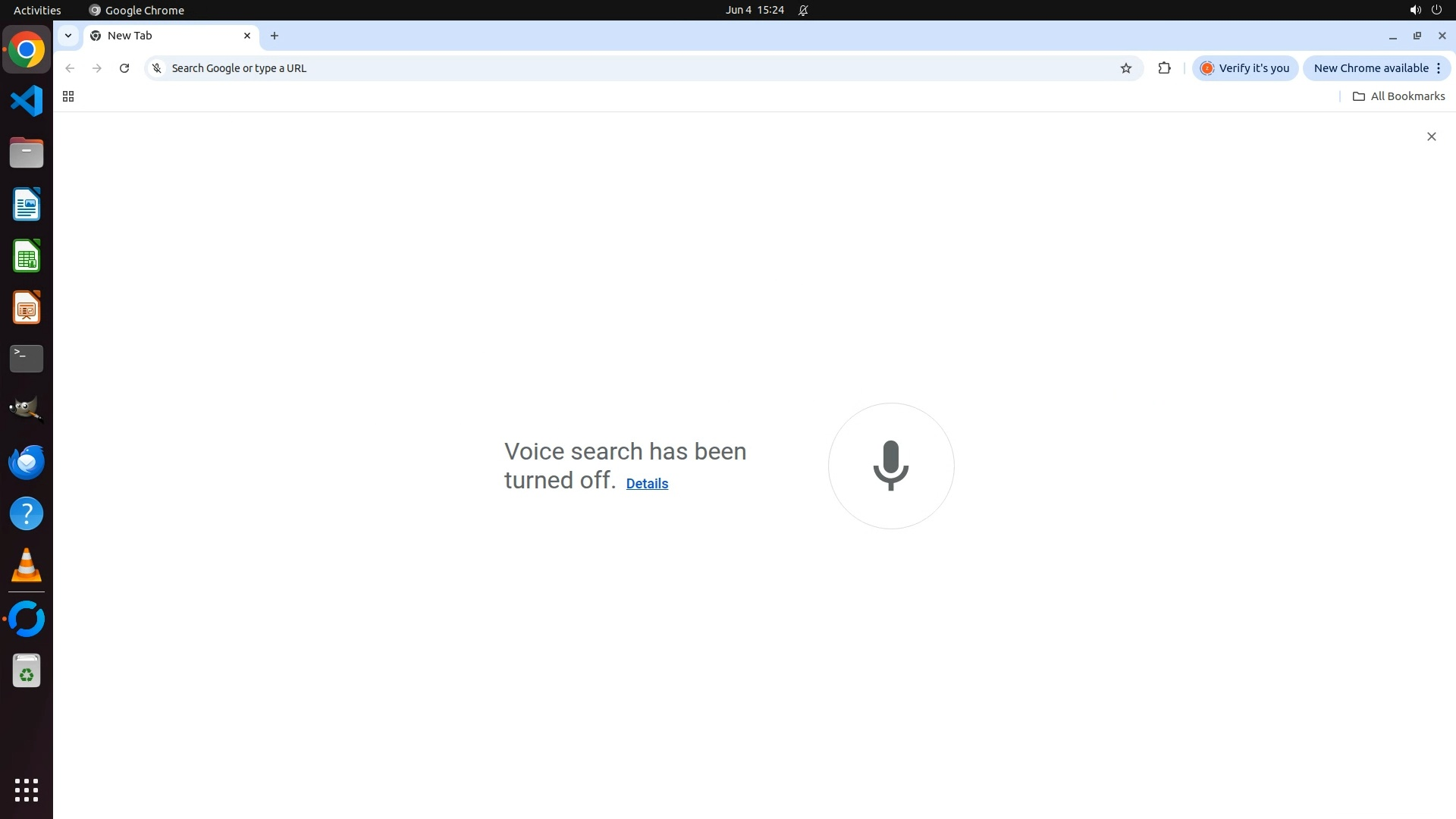Open GIMP from the dock
Screen dimensions: 1456x819
point(27,410)
